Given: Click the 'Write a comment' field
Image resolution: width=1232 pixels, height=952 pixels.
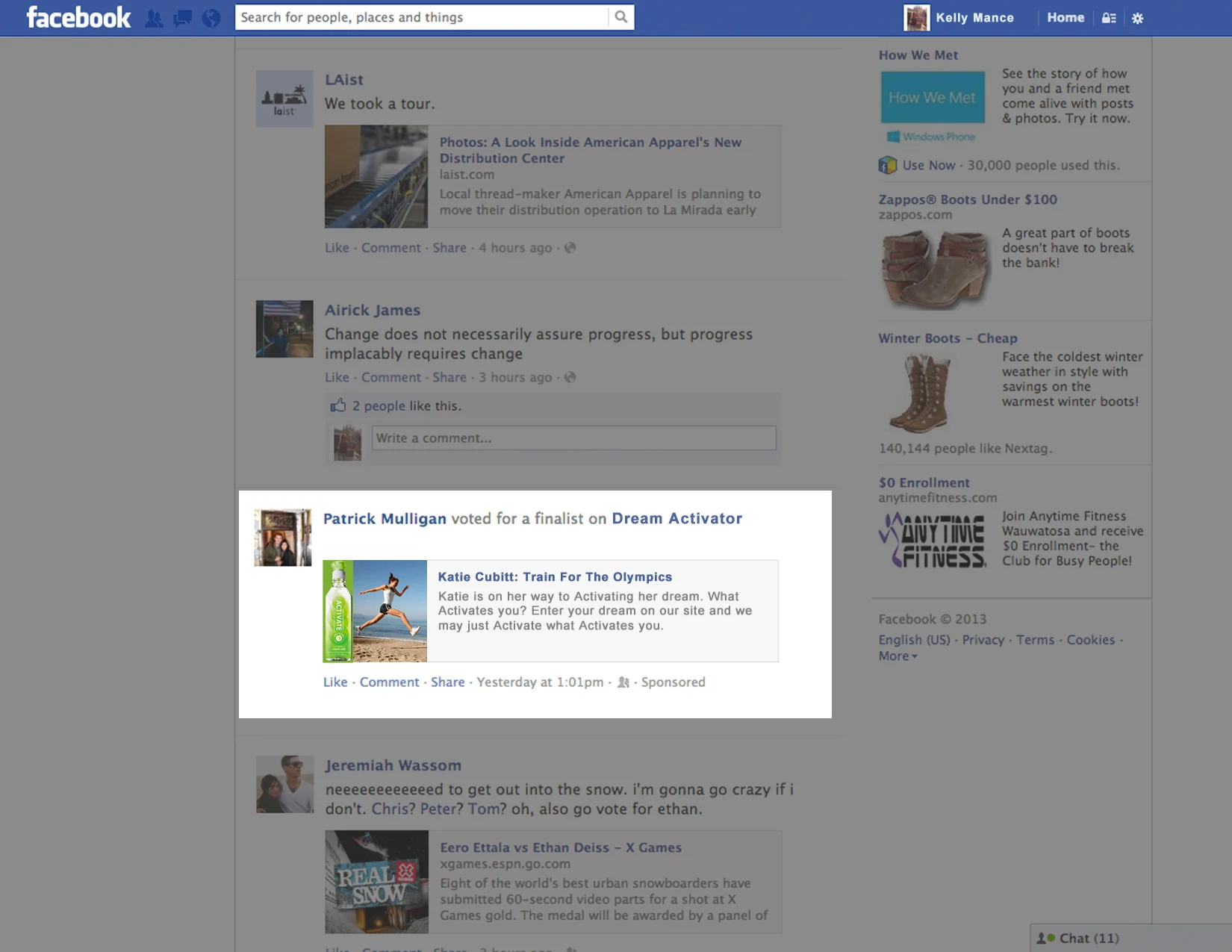Looking at the screenshot, I should click(572, 438).
